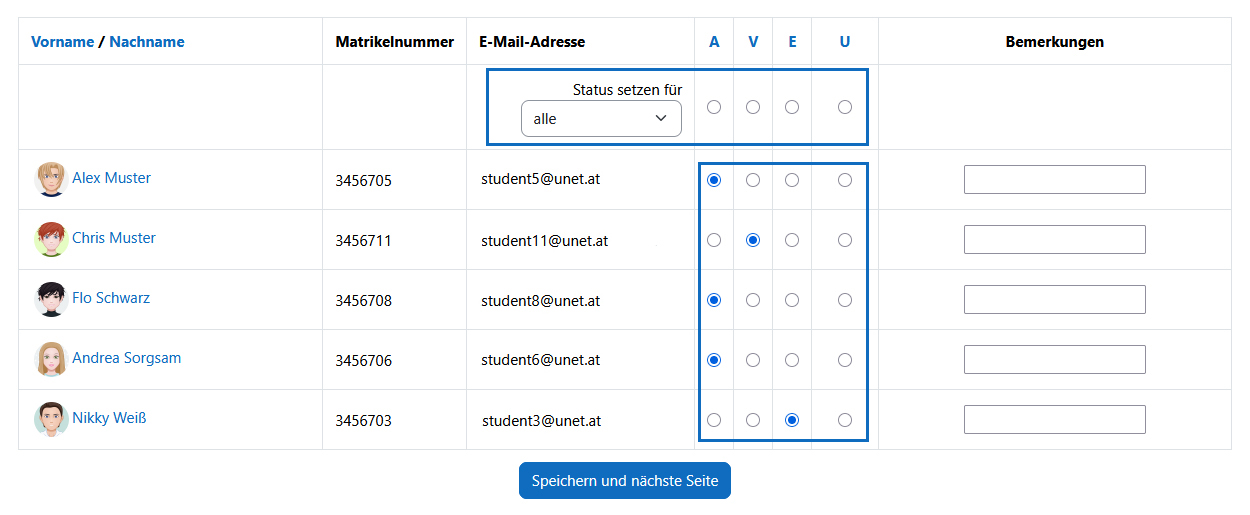Focus Bemerkungen field for Nikky Weiß
The height and width of the screenshot is (515, 1250).
(1055, 420)
